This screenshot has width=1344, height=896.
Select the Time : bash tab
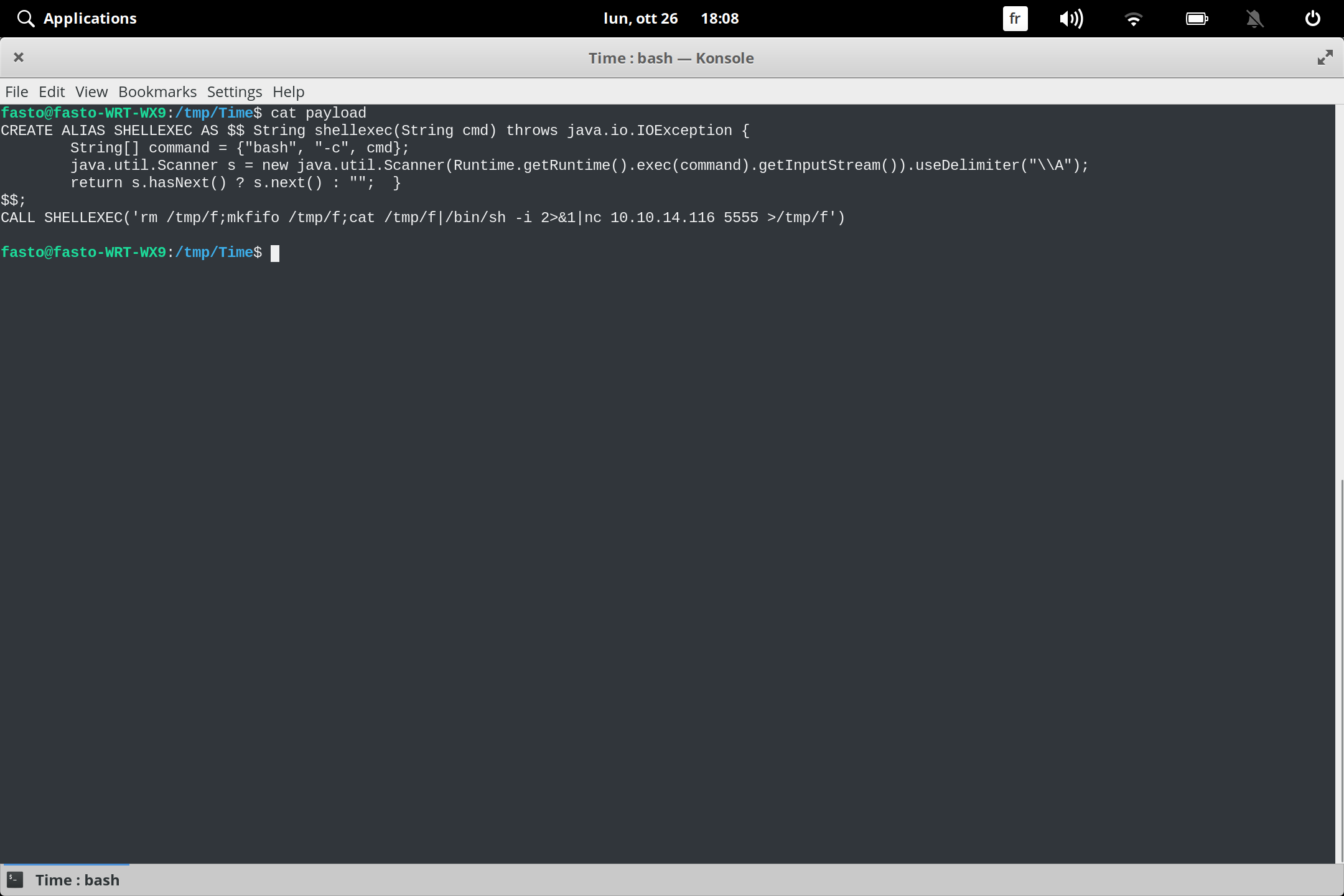tap(77, 879)
